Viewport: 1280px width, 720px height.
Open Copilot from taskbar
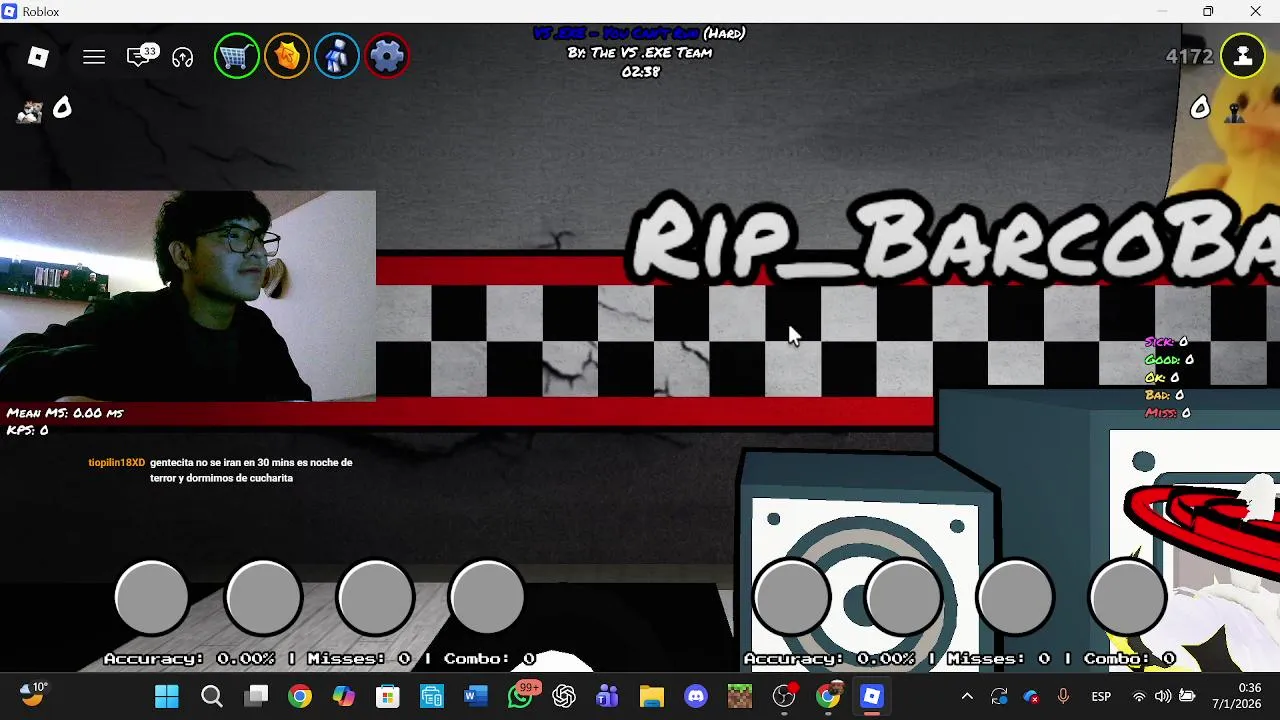click(344, 696)
